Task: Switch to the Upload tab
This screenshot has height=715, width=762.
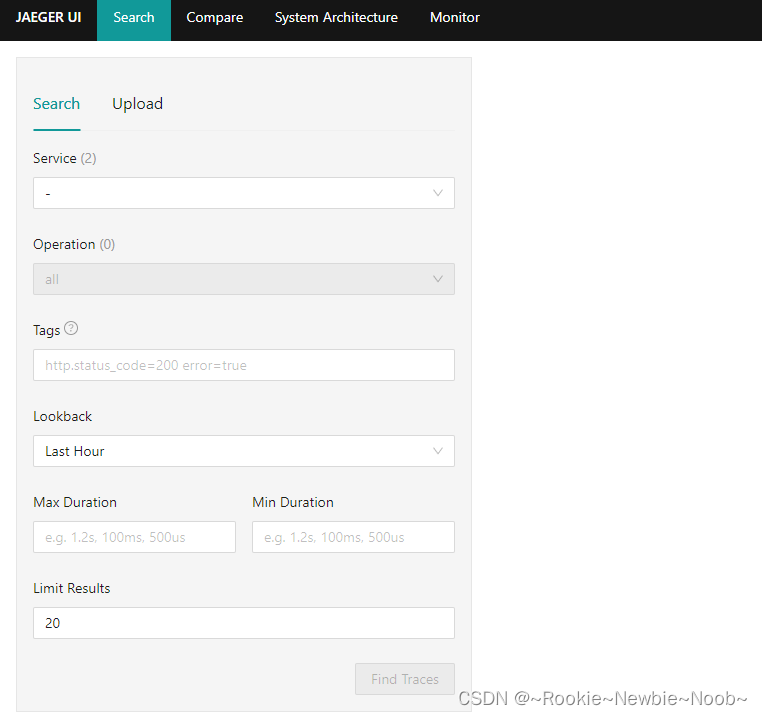Action: click(137, 104)
